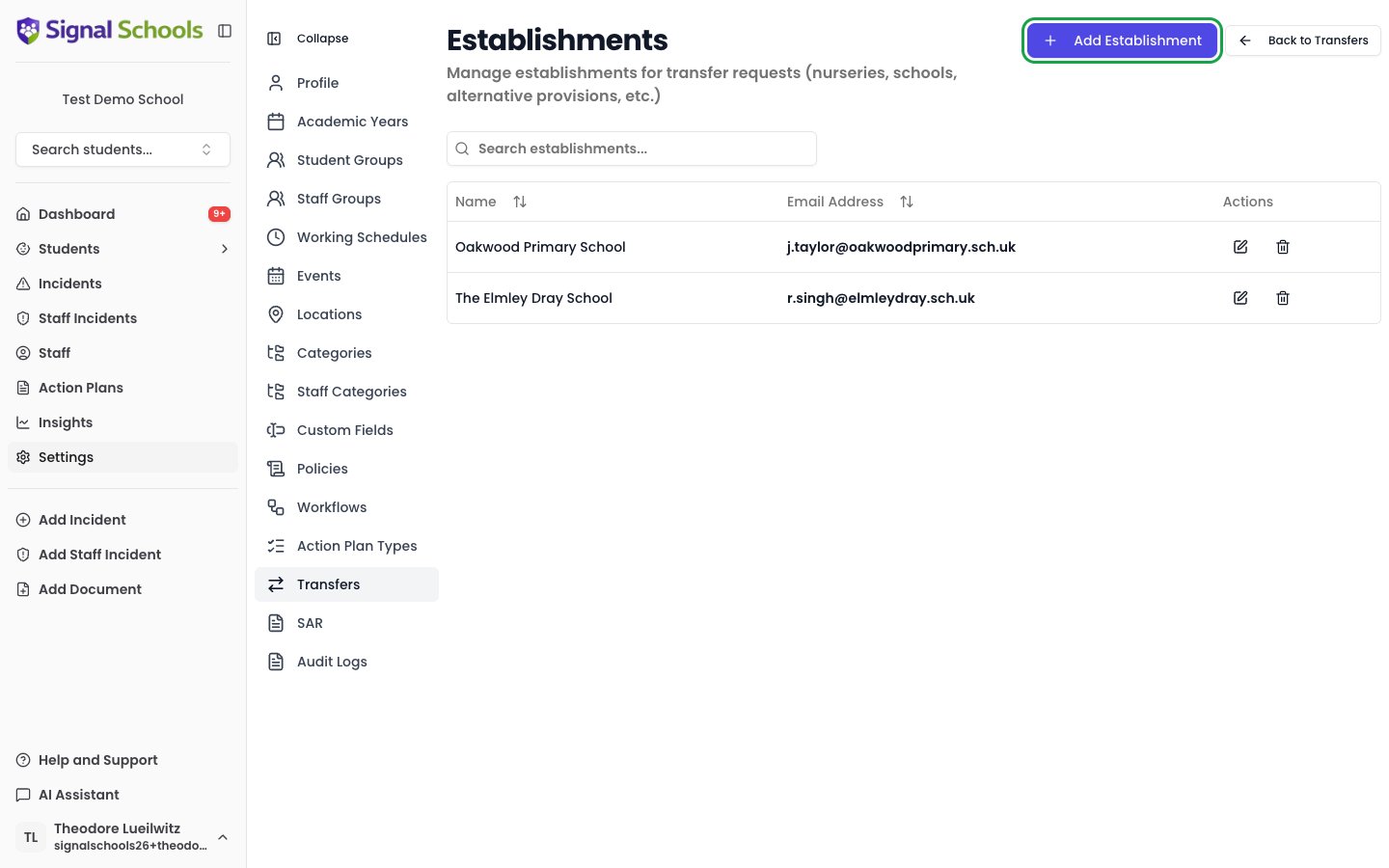Select Settings in main sidebar
Viewport: 1389px width, 868px height.
(123, 457)
